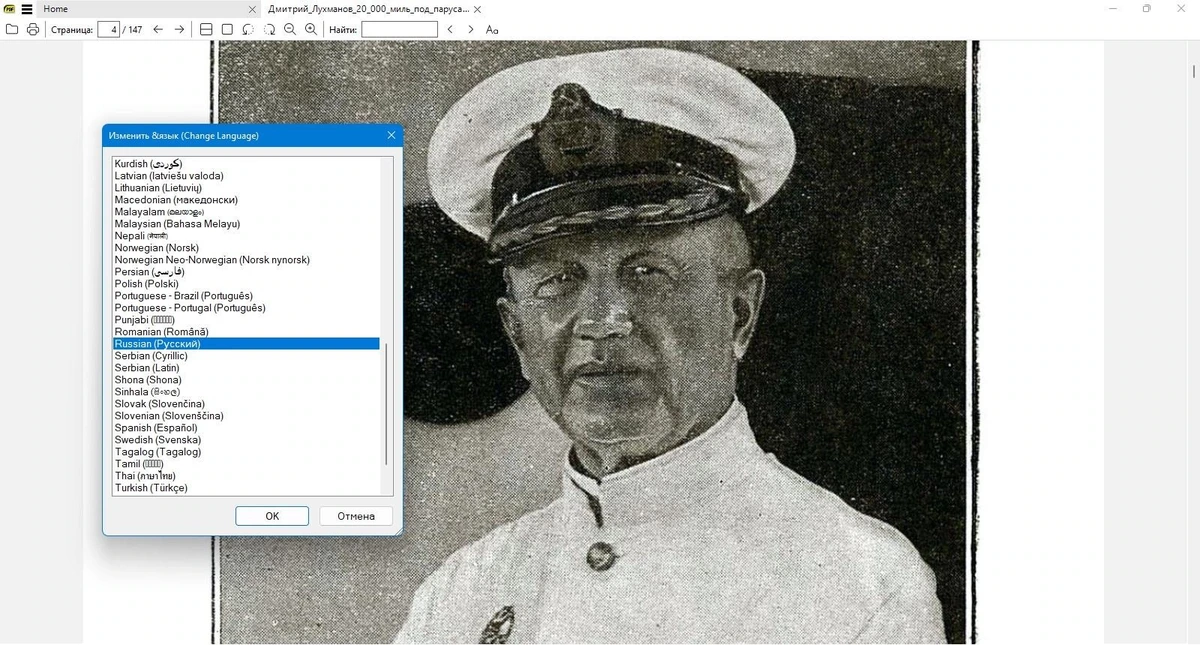
Task: Select Polish (Polski)
Action: (246, 284)
